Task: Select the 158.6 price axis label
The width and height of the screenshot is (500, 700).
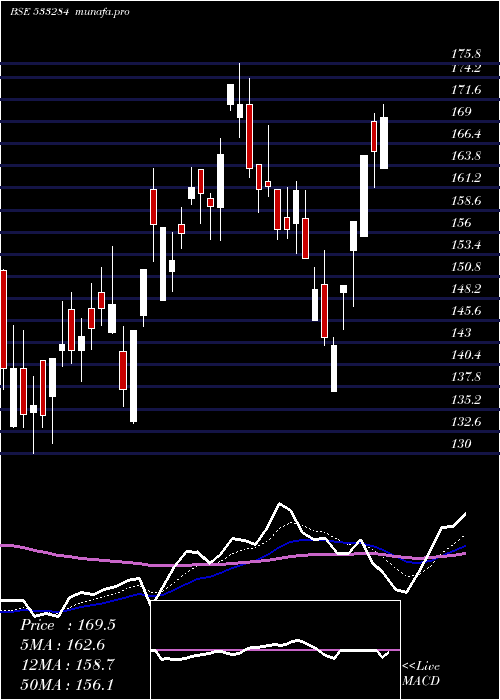Action: pos(466,201)
